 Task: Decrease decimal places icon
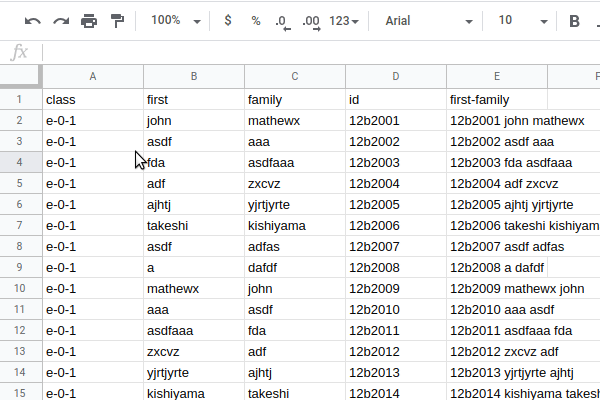pyautogui.click(x=283, y=22)
